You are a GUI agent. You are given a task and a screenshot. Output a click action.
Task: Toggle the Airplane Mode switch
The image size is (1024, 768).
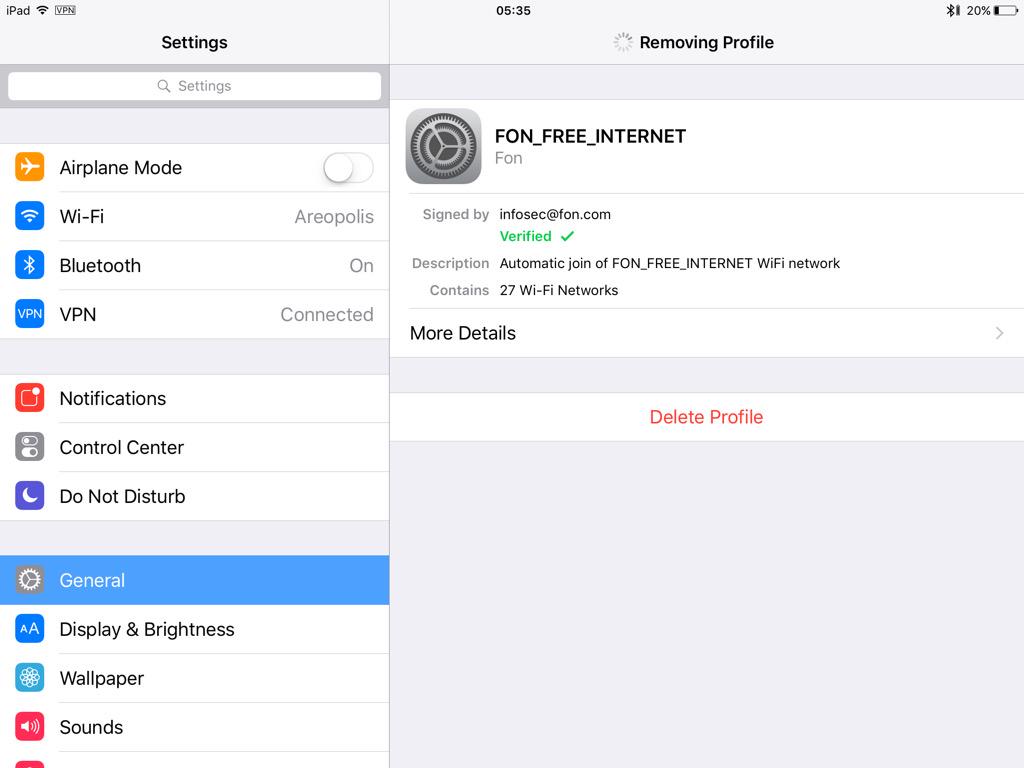[x=349, y=168]
